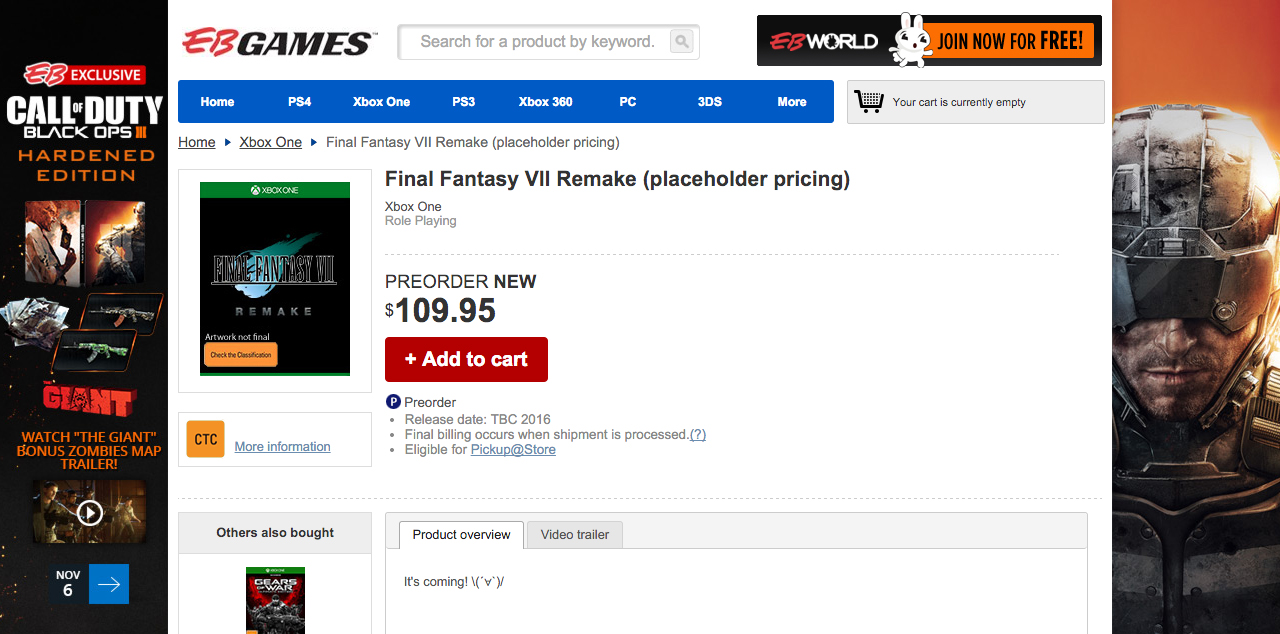Screen dimensions: 1280x634
Task: Focus the product keyword search field
Action: [x=537, y=42]
